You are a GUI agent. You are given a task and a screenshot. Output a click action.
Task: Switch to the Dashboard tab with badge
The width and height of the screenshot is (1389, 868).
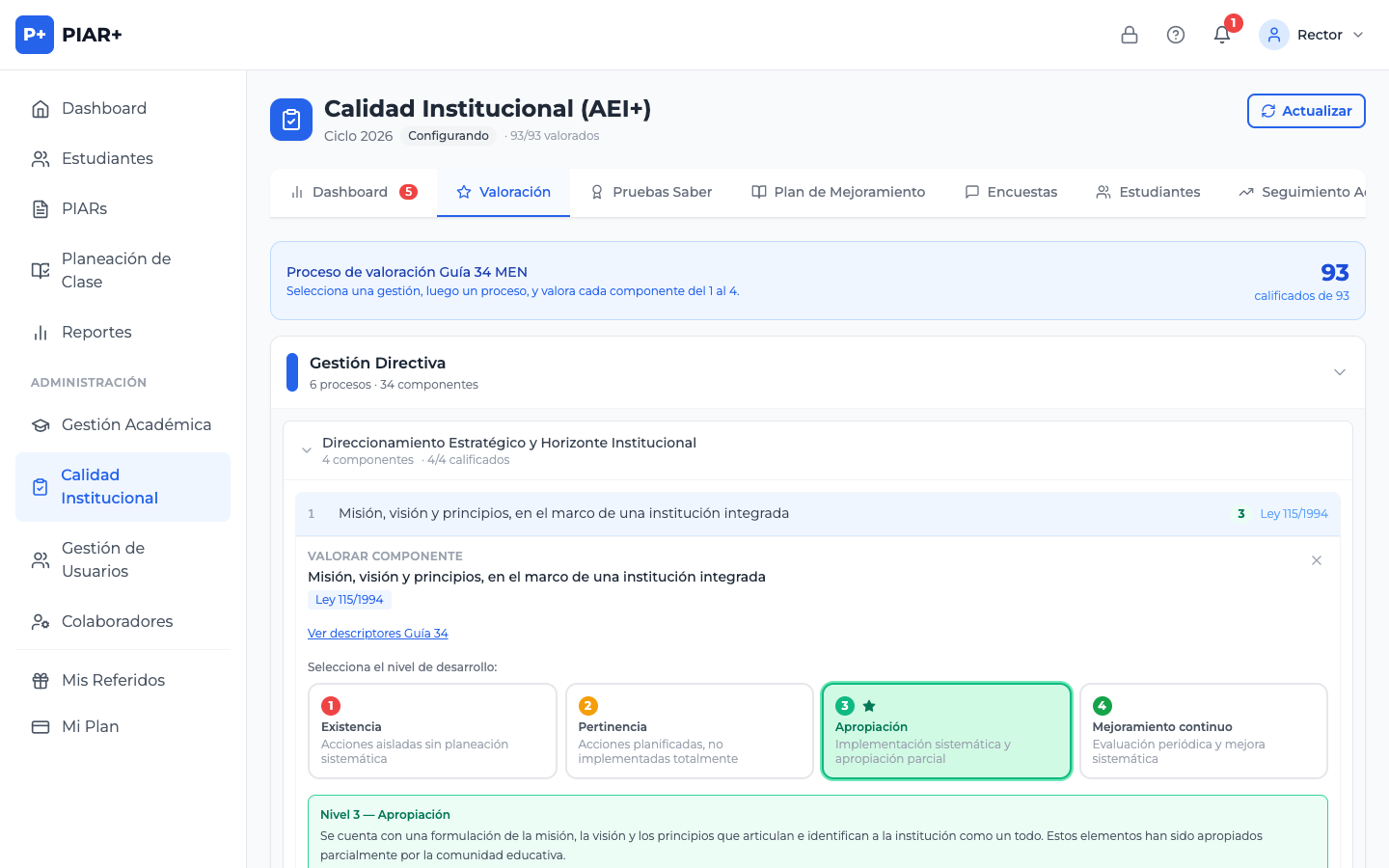click(354, 192)
